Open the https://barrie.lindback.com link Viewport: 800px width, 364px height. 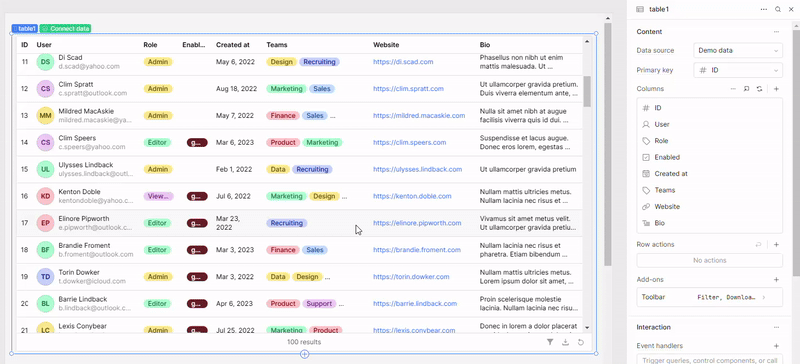[x=415, y=304]
